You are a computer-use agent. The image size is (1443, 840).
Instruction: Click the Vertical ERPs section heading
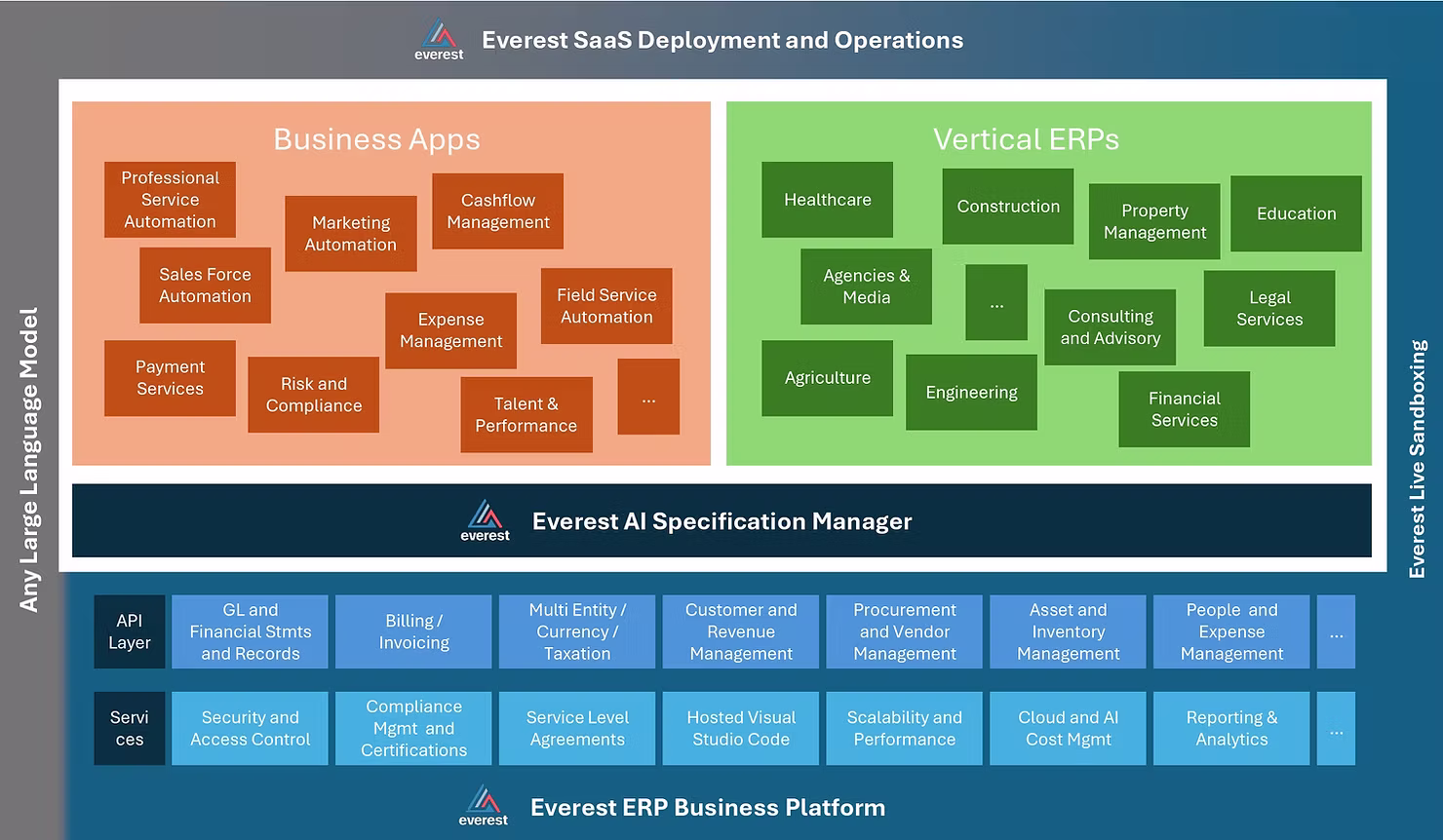coord(1026,139)
